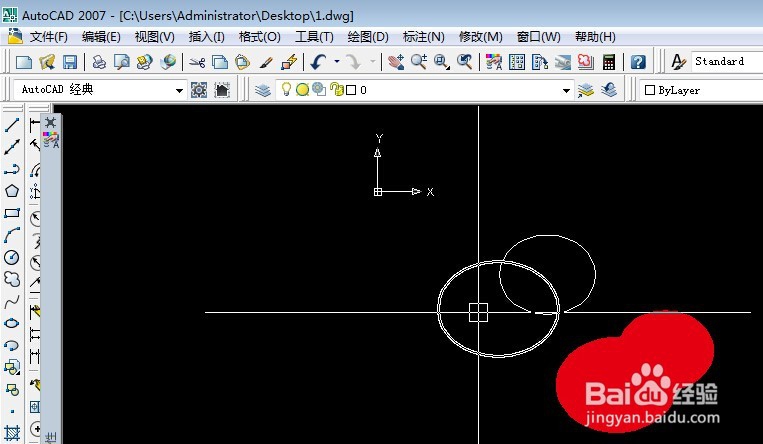The height and width of the screenshot is (444, 763).
Task: Select the Rectangle tool
Action: pos(12,213)
